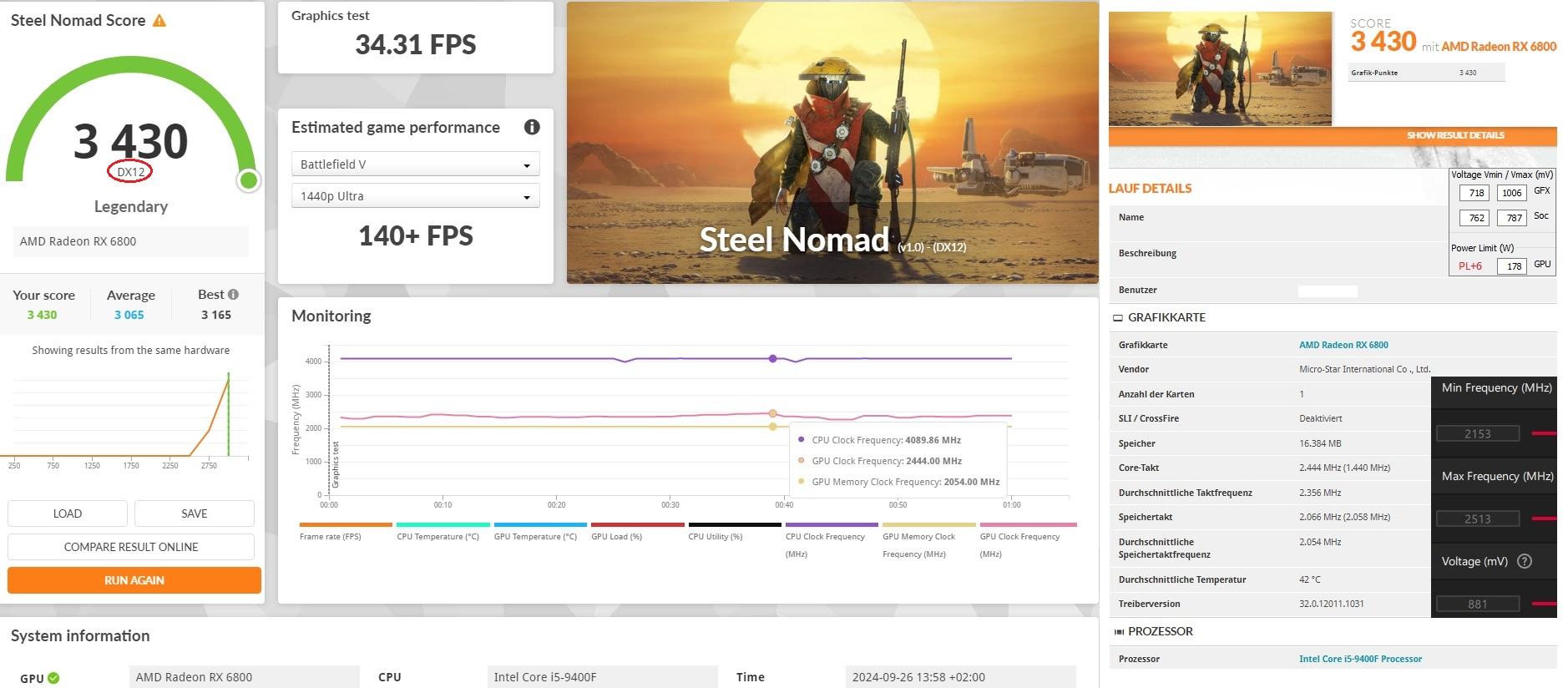Toggle the GPU Load (%) legend
The height and width of the screenshot is (688, 1568).
coord(637,531)
